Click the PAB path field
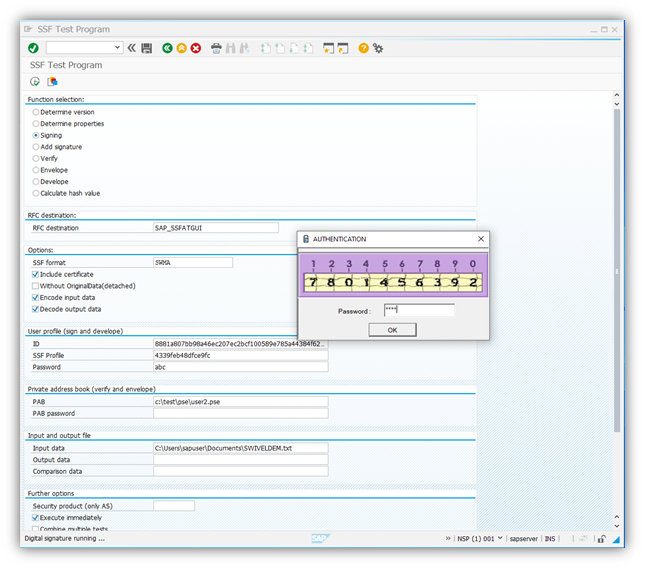645x568 pixels. tap(241, 401)
